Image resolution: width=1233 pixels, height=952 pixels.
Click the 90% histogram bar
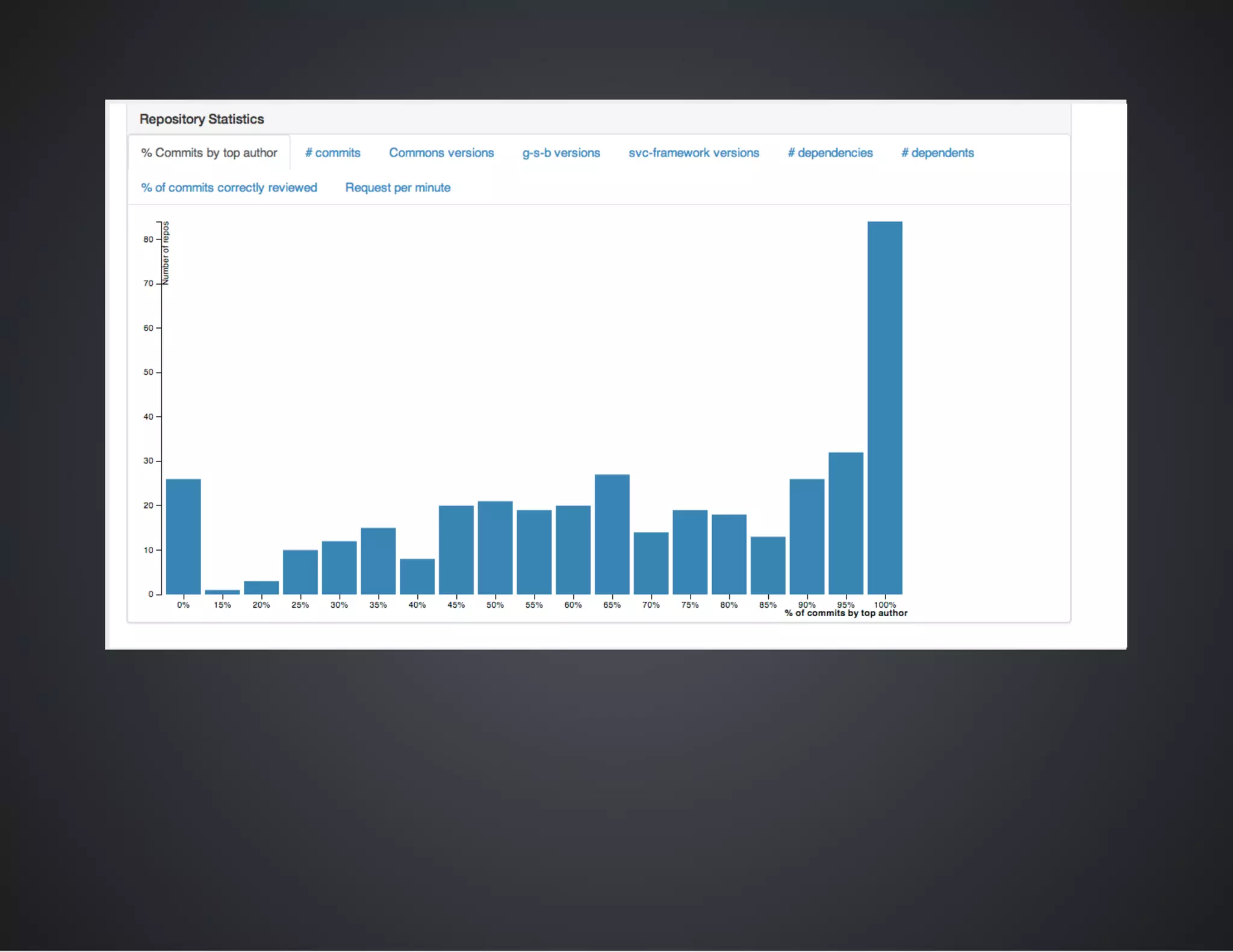pyautogui.click(x=807, y=537)
